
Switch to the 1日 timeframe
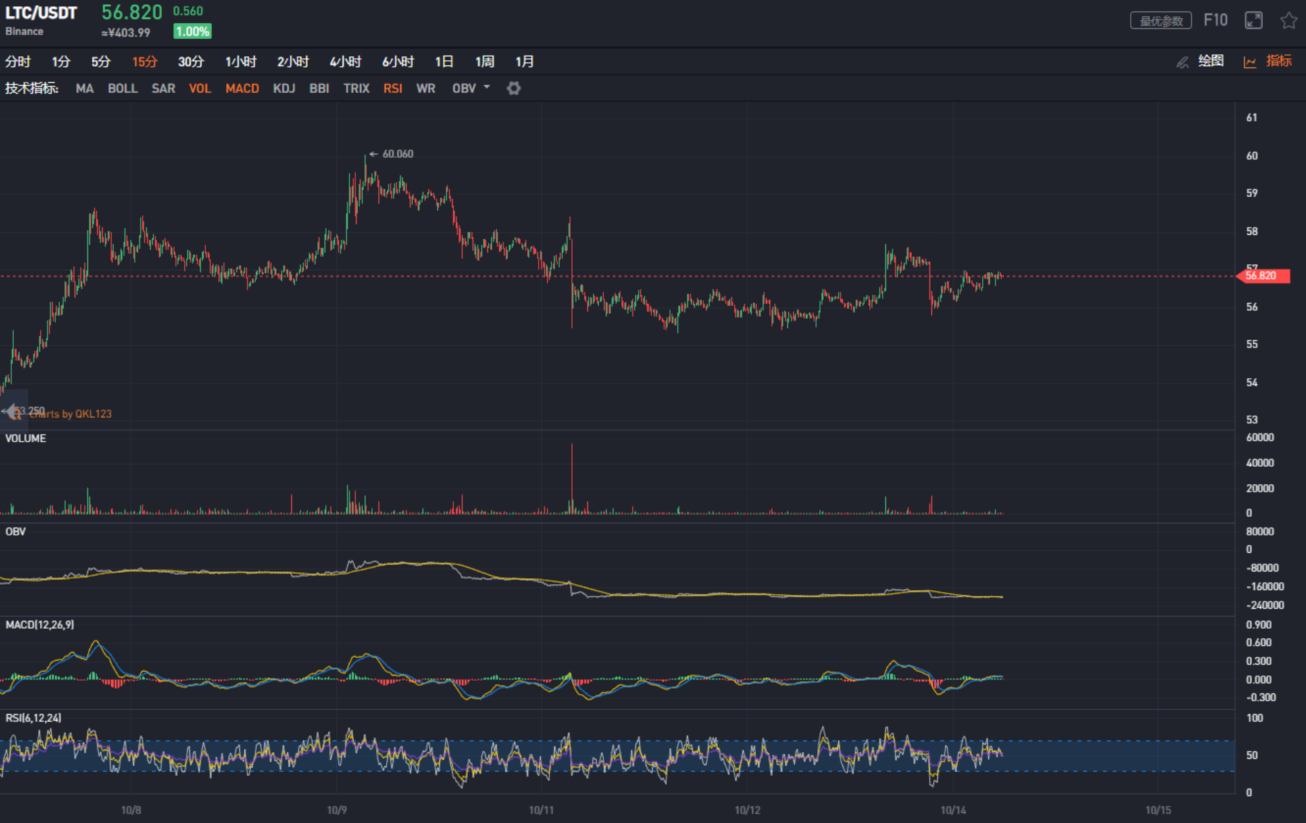point(444,61)
